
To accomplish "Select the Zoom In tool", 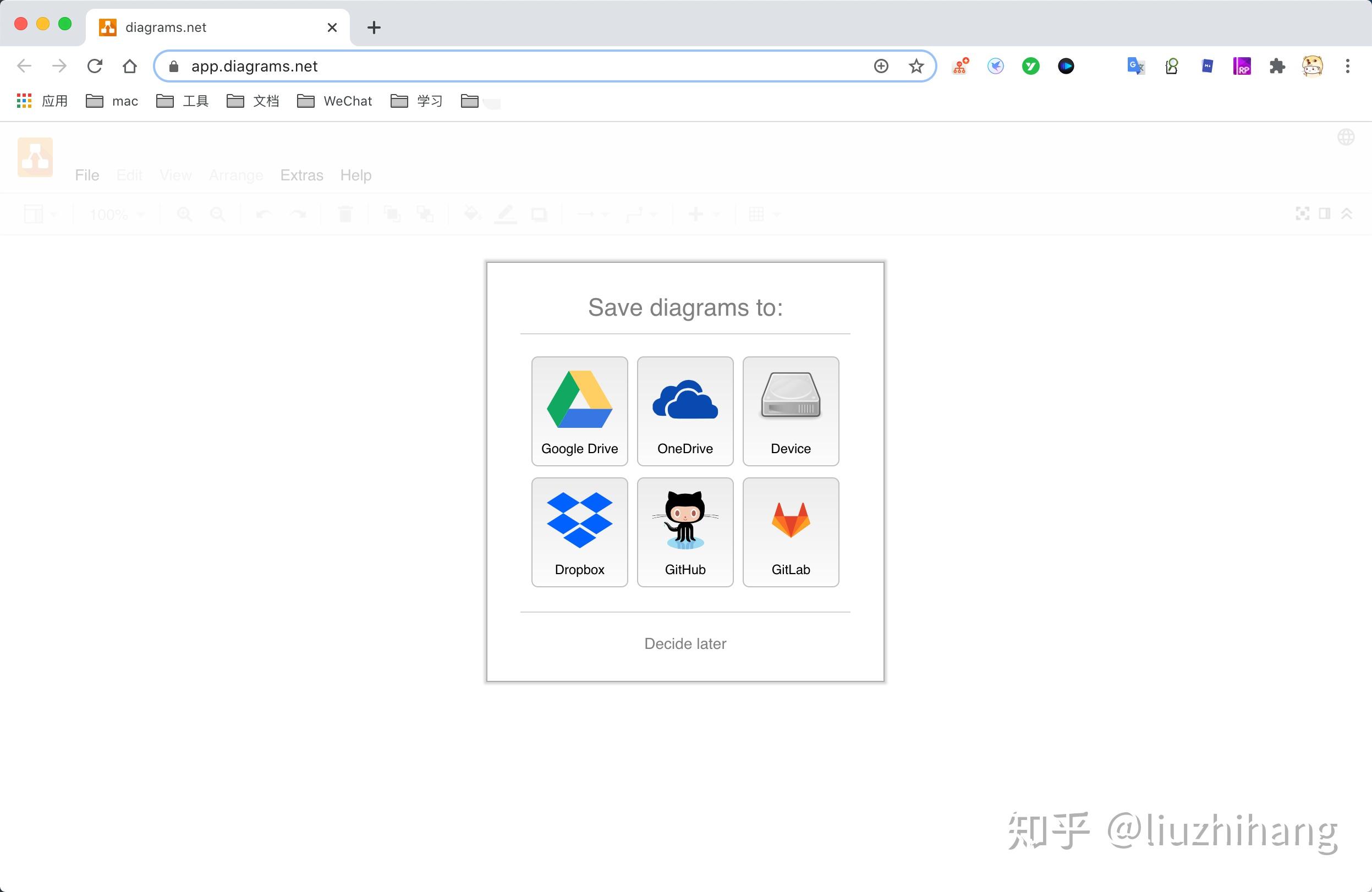I will click(184, 214).
